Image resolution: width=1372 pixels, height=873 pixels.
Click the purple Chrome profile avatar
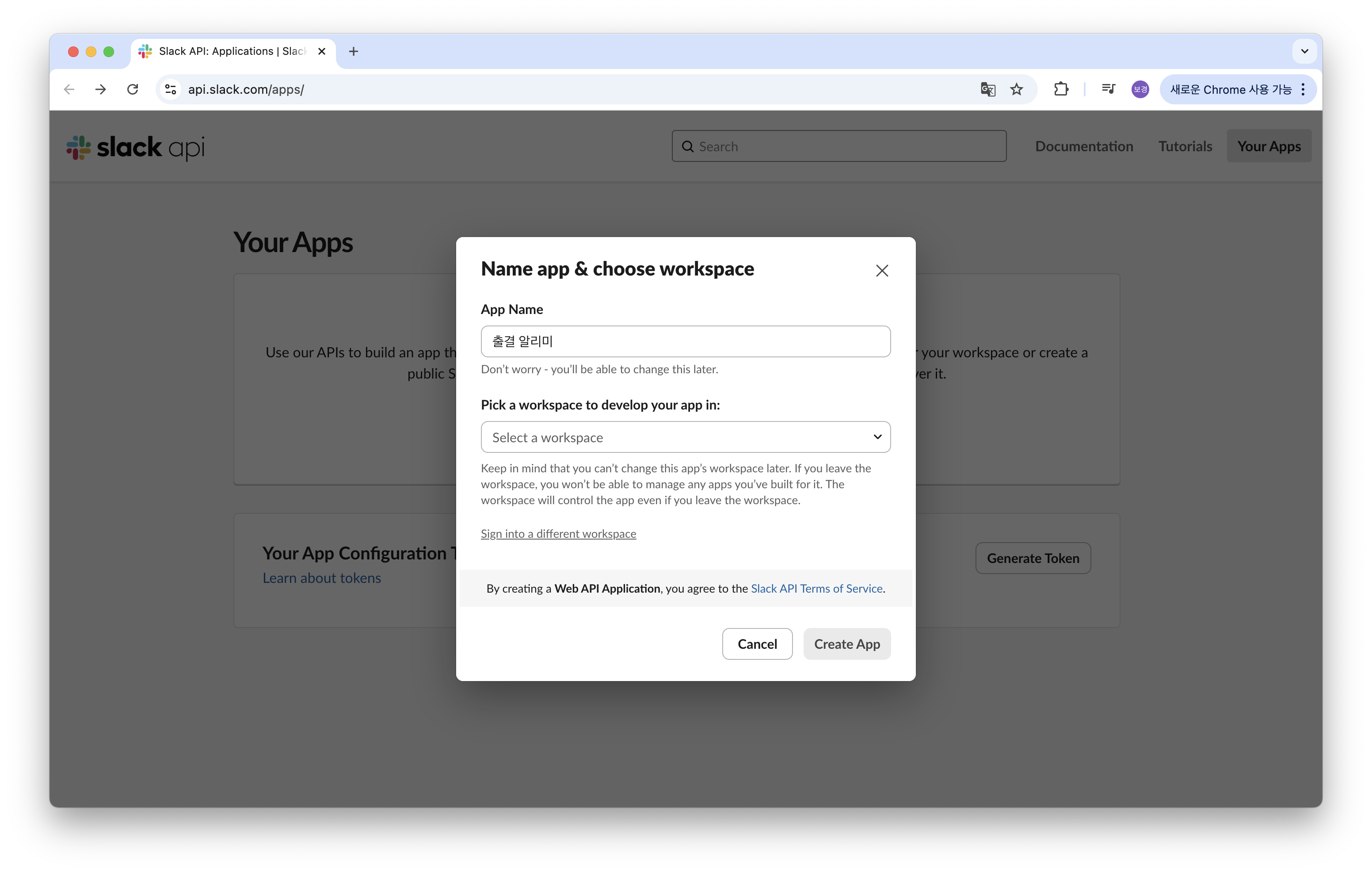click(x=1140, y=89)
